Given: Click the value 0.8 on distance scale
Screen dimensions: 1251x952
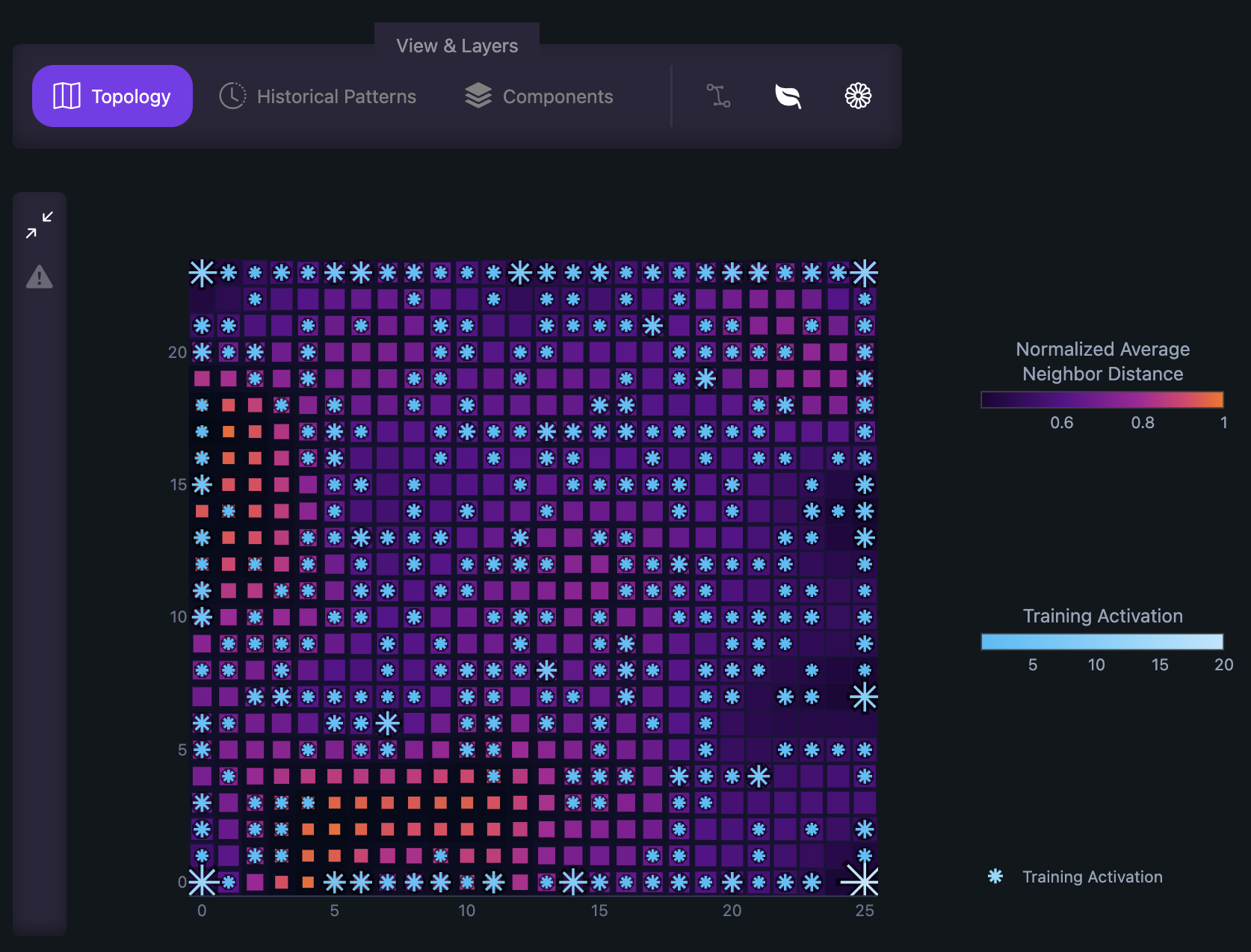Looking at the screenshot, I should coord(1143,423).
